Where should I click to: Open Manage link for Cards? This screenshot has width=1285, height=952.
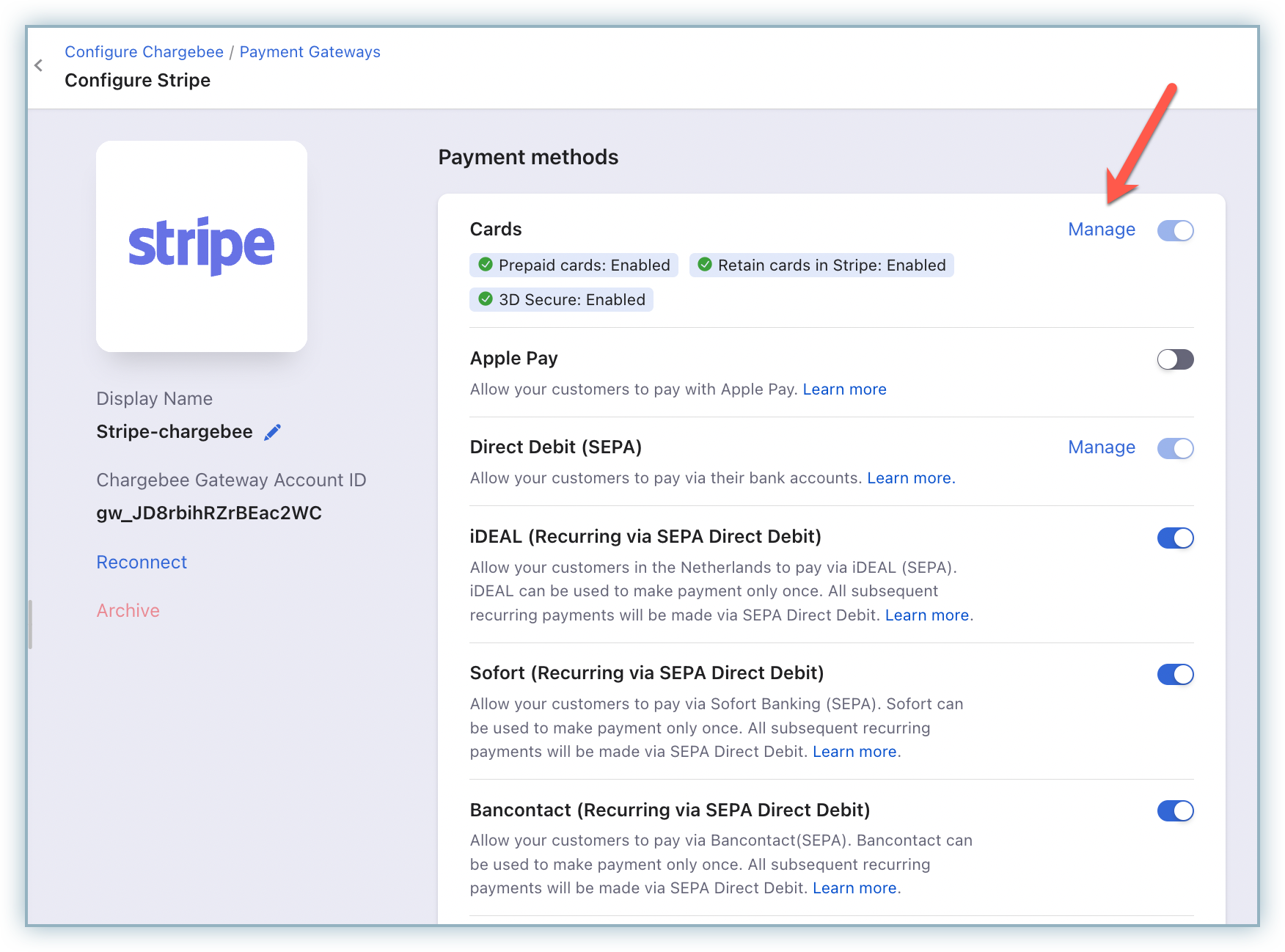[1101, 230]
